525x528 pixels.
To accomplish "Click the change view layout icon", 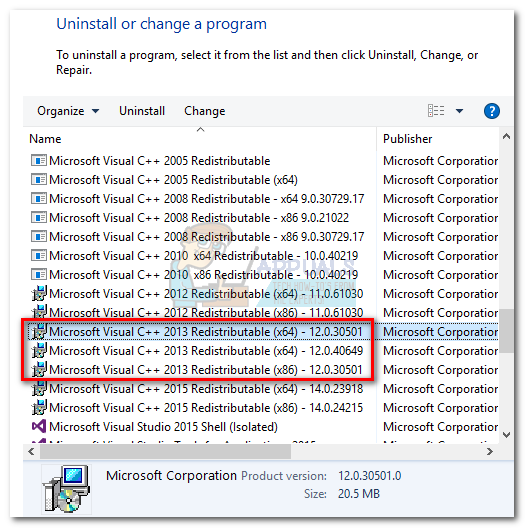I will pyautogui.click(x=436, y=110).
